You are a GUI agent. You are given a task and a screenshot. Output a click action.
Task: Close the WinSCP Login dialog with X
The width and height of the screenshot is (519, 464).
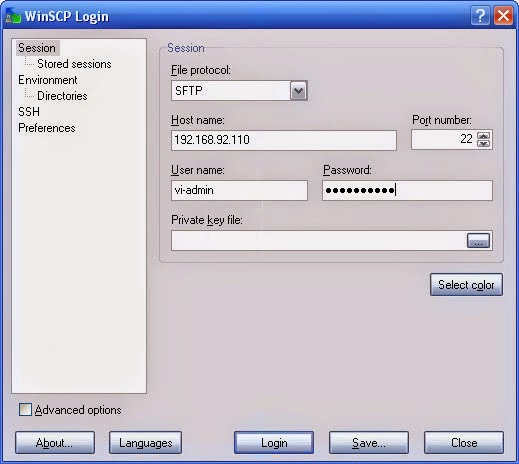[503, 16]
